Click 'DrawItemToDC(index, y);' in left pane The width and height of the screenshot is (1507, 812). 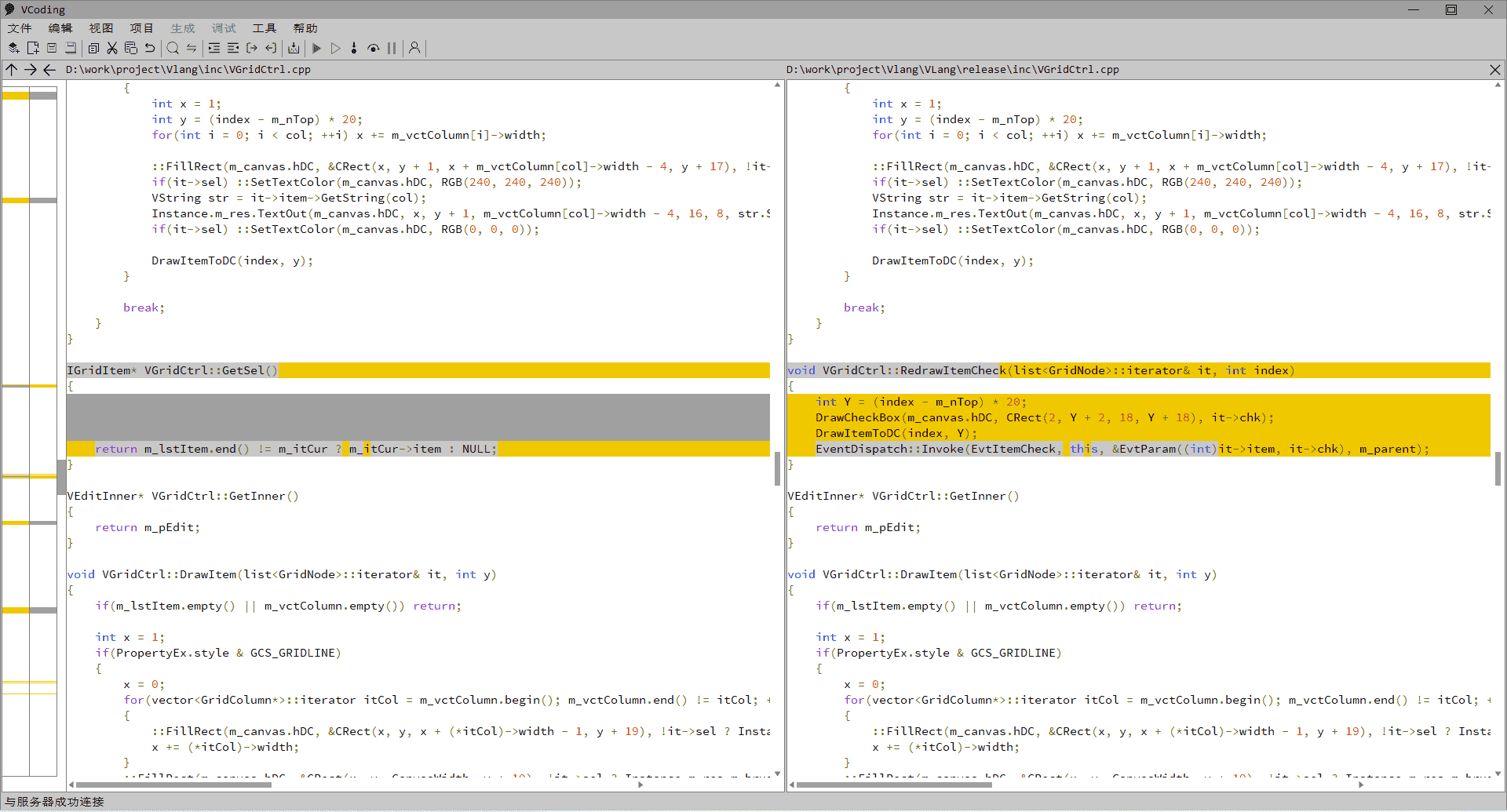pos(232,260)
